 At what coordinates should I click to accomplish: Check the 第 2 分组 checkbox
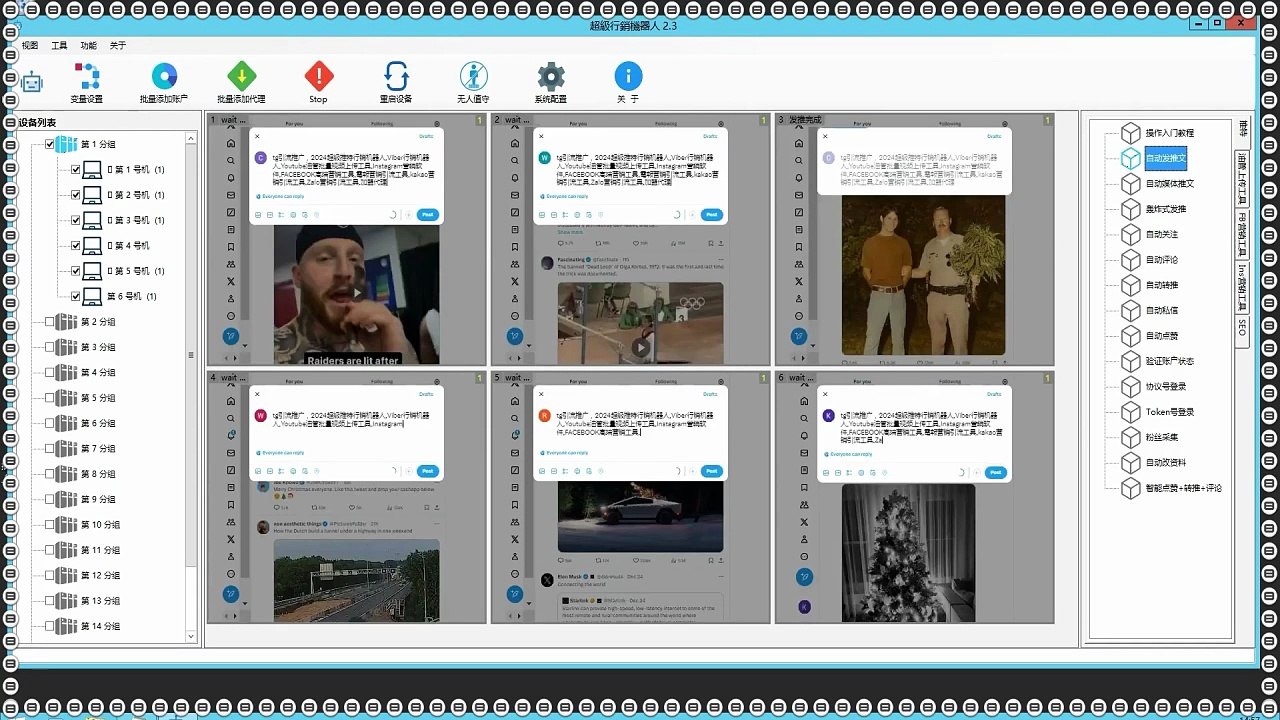tap(49, 322)
